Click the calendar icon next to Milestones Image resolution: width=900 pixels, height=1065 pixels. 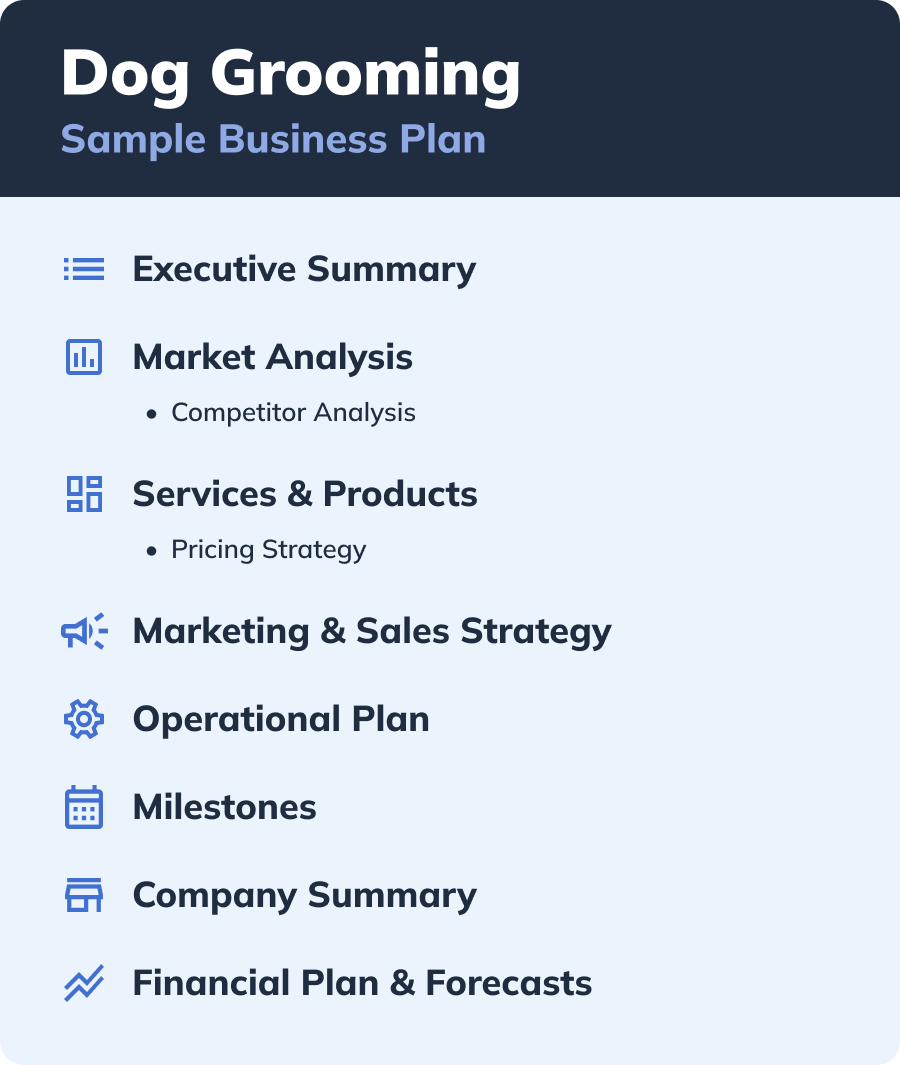pos(84,807)
